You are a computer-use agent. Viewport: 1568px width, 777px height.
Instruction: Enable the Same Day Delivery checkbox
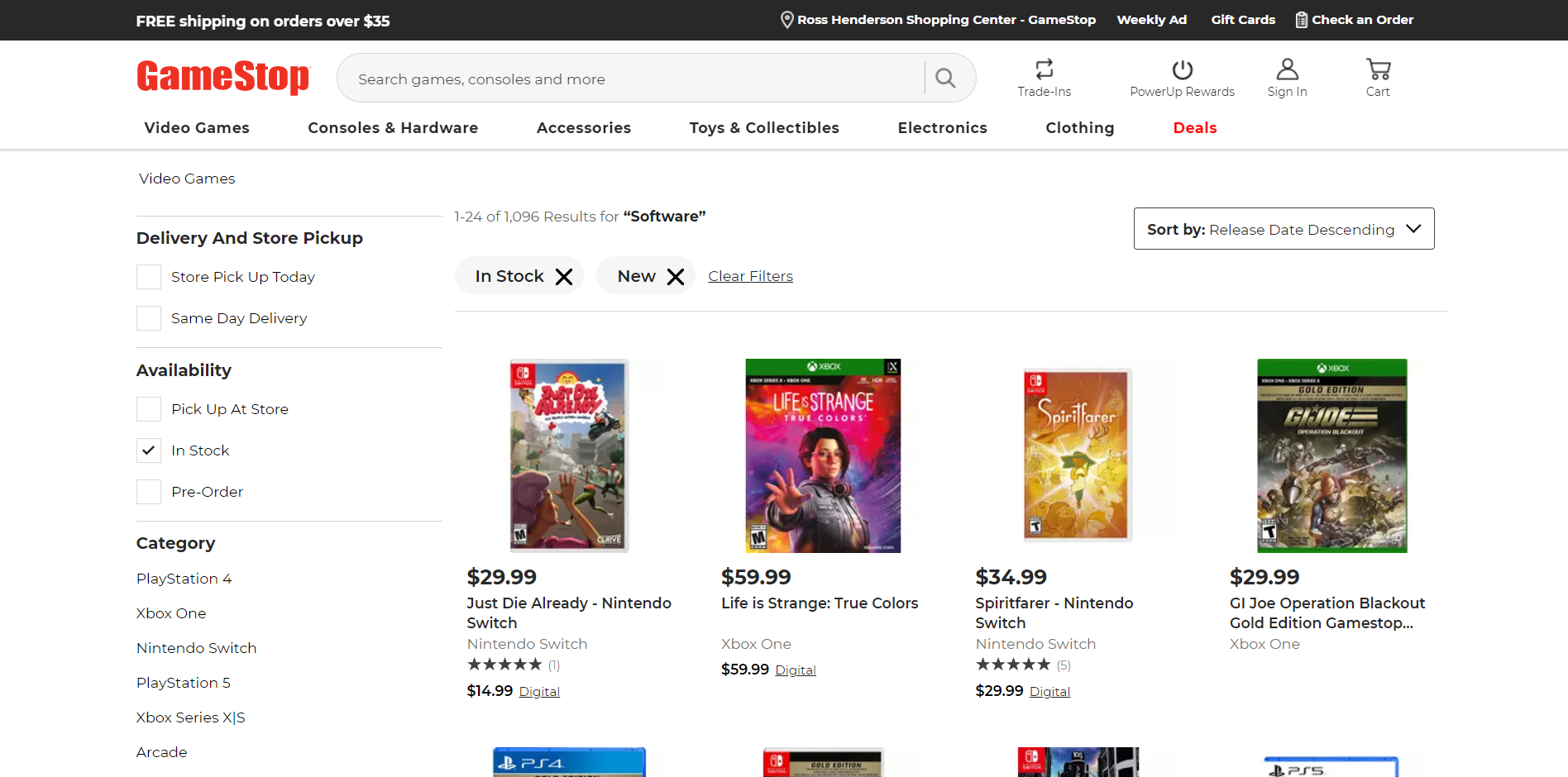click(149, 318)
